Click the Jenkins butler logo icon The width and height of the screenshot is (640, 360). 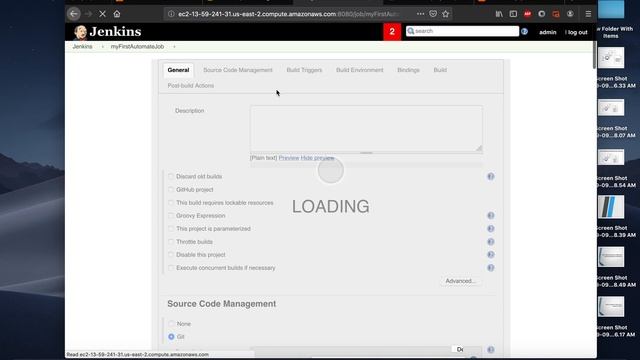coord(80,32)
